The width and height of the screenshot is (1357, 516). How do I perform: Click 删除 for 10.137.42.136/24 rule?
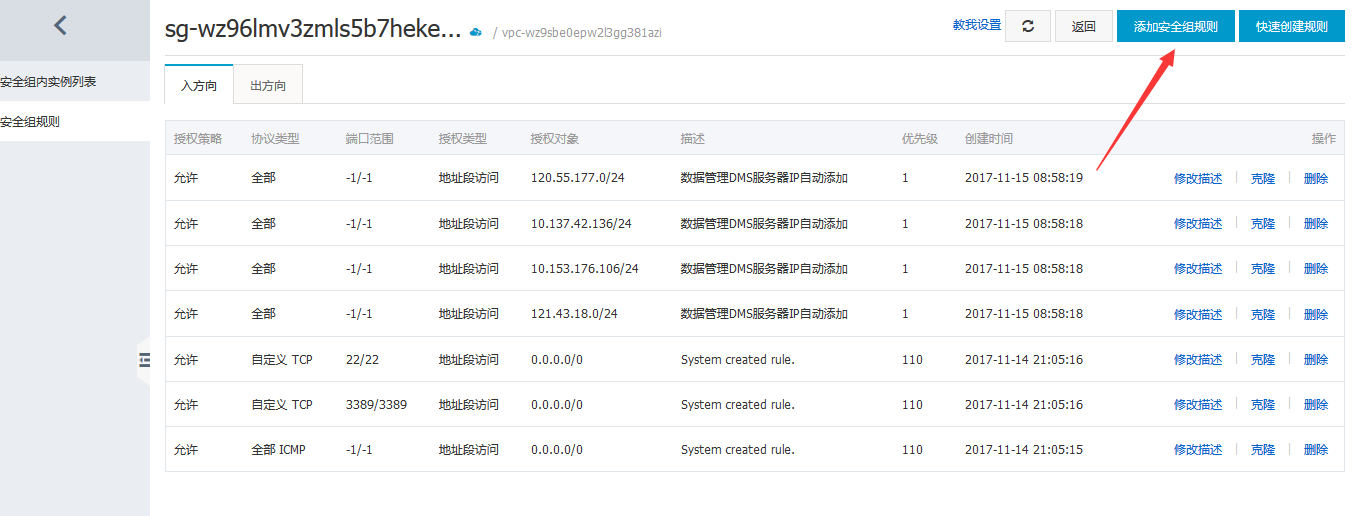(x=1316, y=223)
